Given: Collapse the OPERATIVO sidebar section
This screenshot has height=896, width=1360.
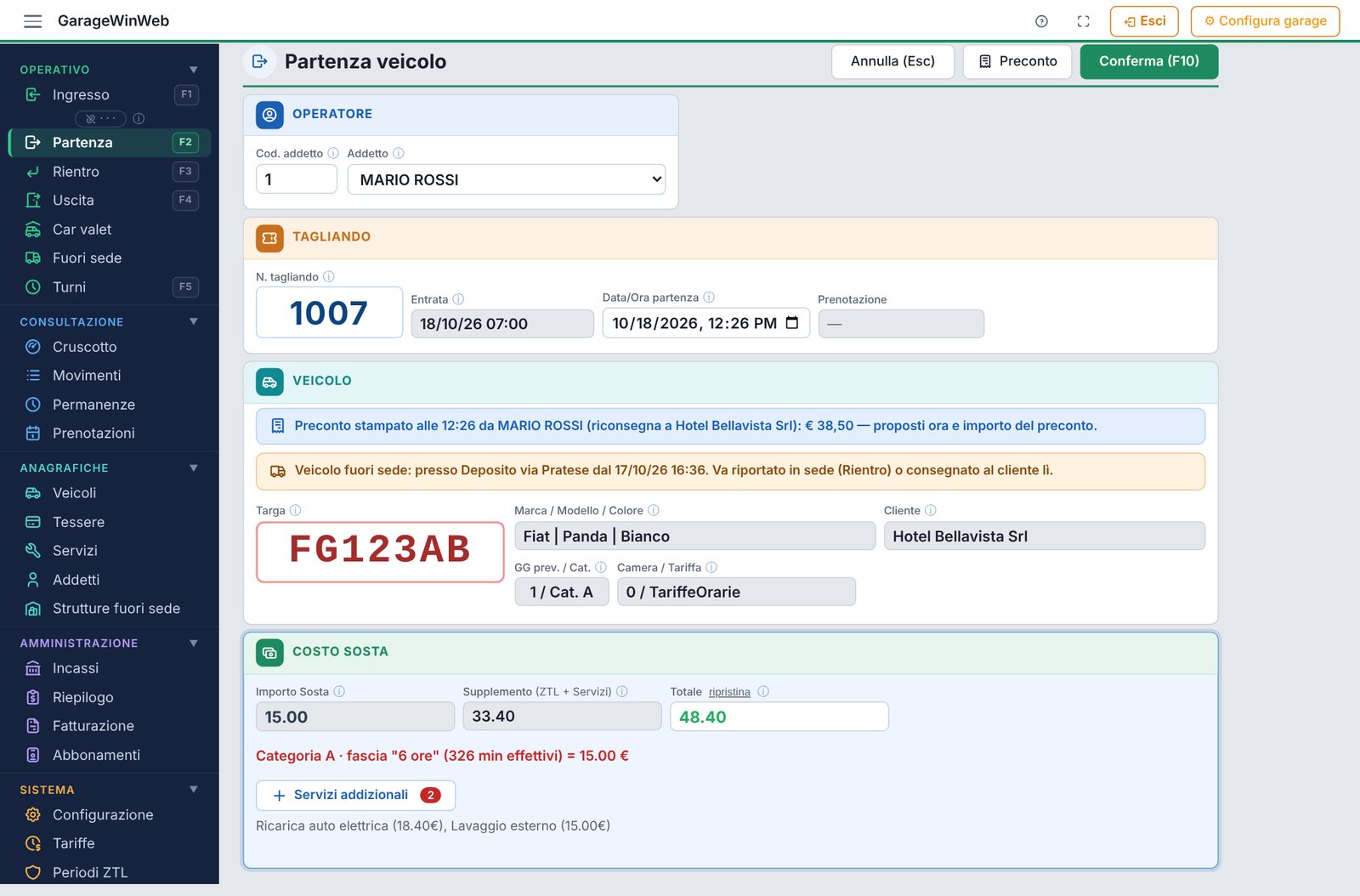Looking at the screenshot, I should (194, 70).
